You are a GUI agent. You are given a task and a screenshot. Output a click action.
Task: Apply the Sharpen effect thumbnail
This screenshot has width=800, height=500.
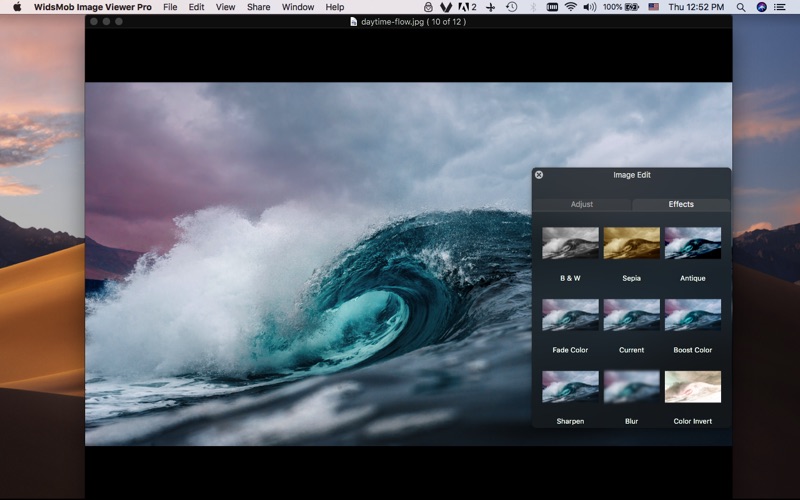570,387
